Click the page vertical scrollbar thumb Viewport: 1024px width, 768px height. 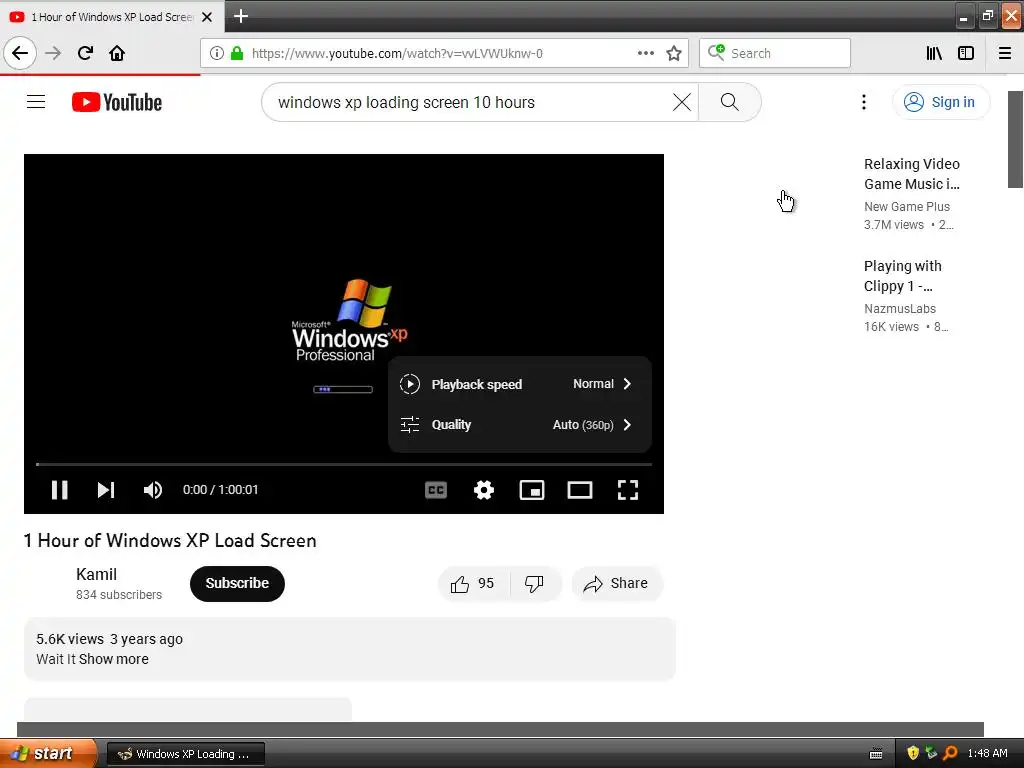(x=1015, y=139)
